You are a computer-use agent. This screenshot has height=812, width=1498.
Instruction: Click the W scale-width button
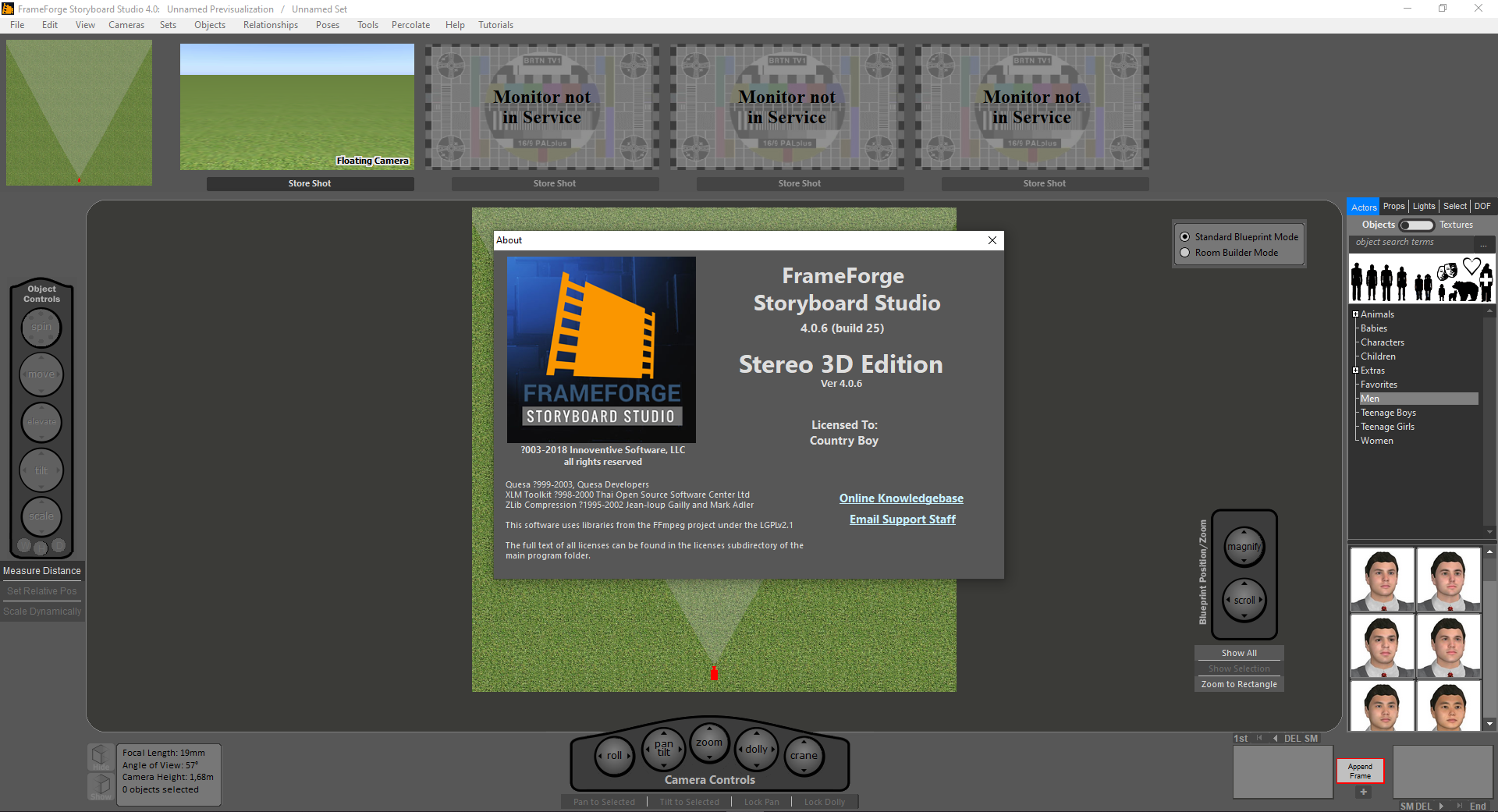coord(24,545)
